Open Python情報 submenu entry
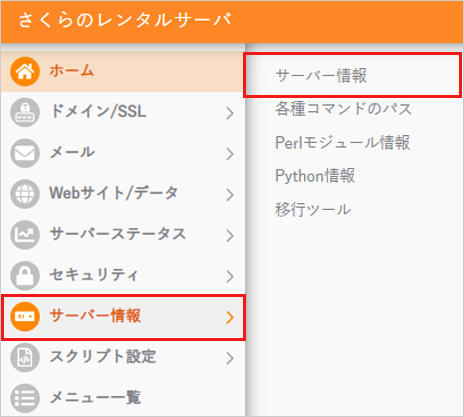Viewport: 464px width, 417px height. [x=315, y=176]
